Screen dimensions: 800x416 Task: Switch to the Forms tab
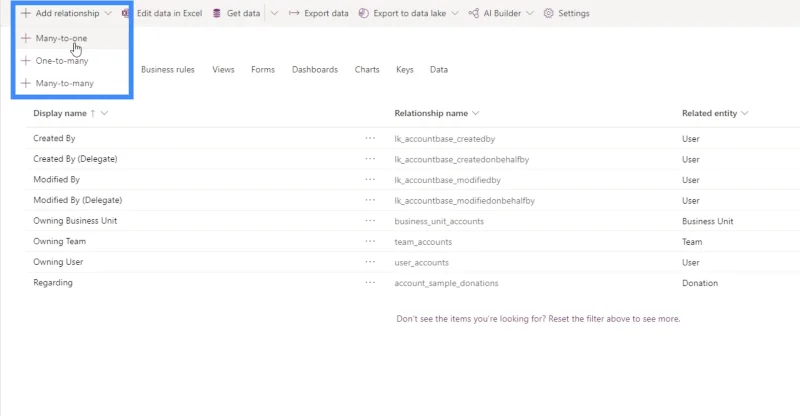coord(263,69)
